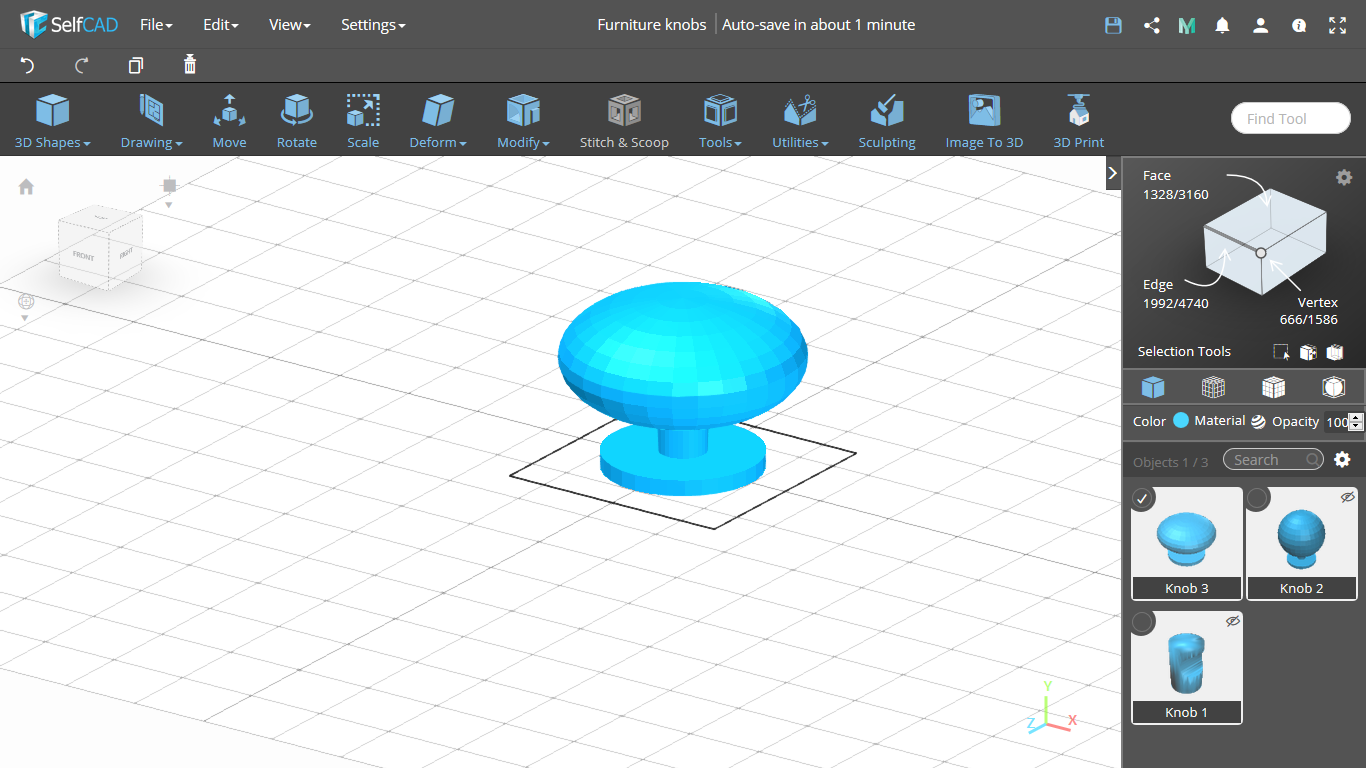Open the View menu

[290, 25]
